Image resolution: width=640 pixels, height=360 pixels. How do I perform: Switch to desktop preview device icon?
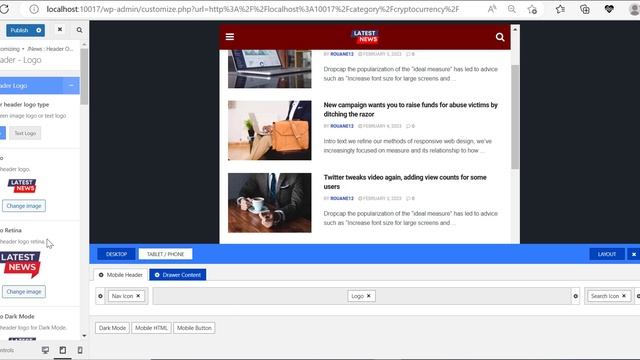pyautogui.click(x=45, y=350)
